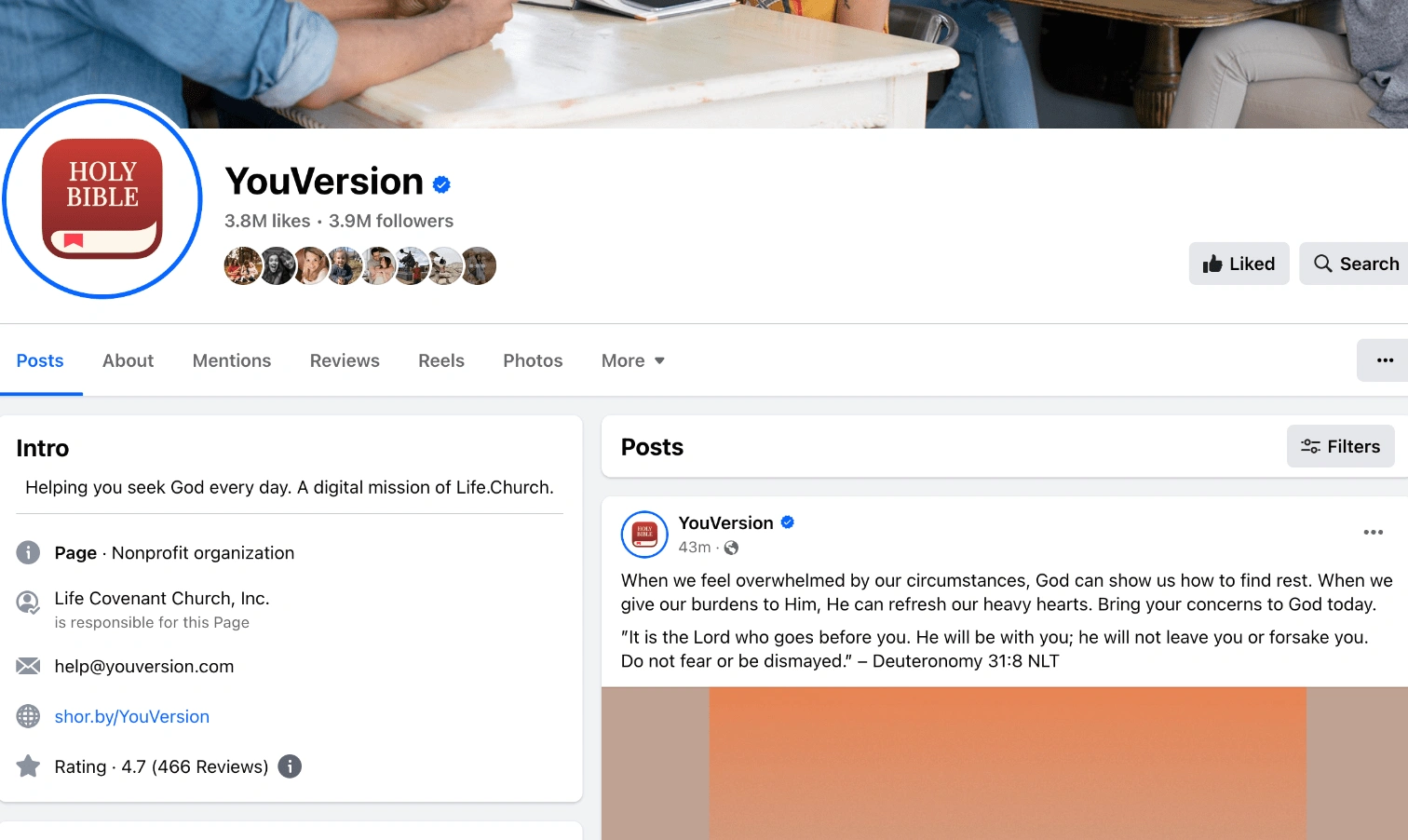Click the post author's small avatar
Image resolution: width=1408 pixels, height=840 pixels.
[644, 535]
